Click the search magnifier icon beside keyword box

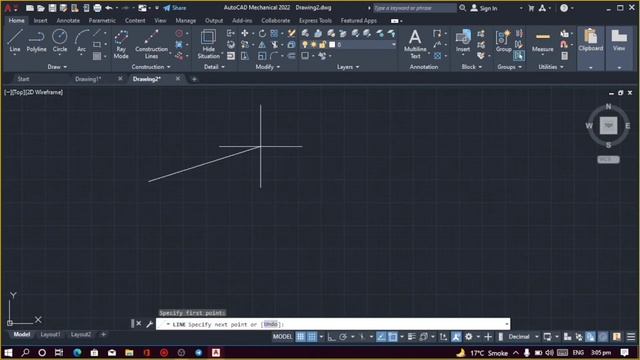462,8
